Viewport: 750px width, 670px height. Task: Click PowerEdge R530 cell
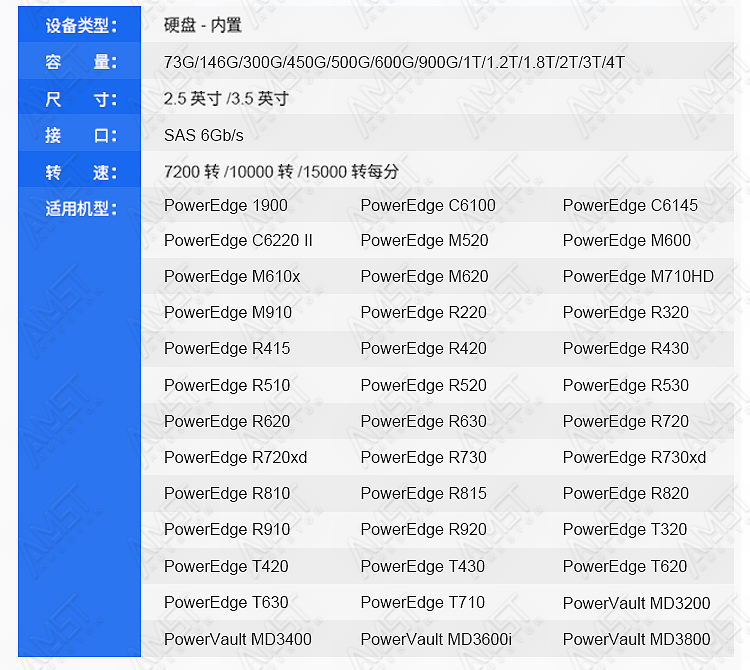click(x=626, y=385)
